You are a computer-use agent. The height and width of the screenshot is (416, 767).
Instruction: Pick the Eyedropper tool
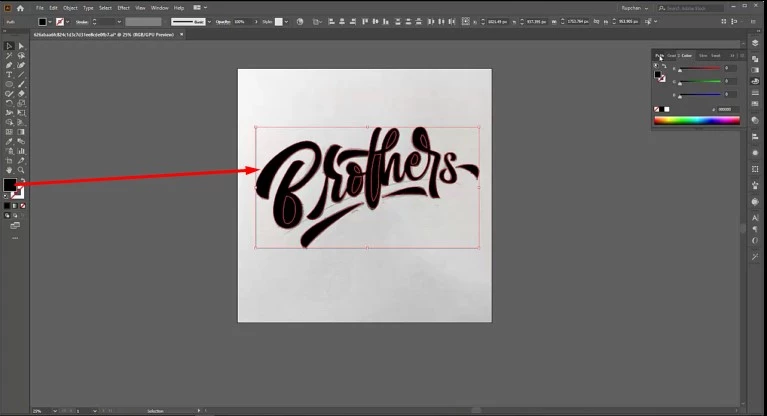click(x=9, y=141)
